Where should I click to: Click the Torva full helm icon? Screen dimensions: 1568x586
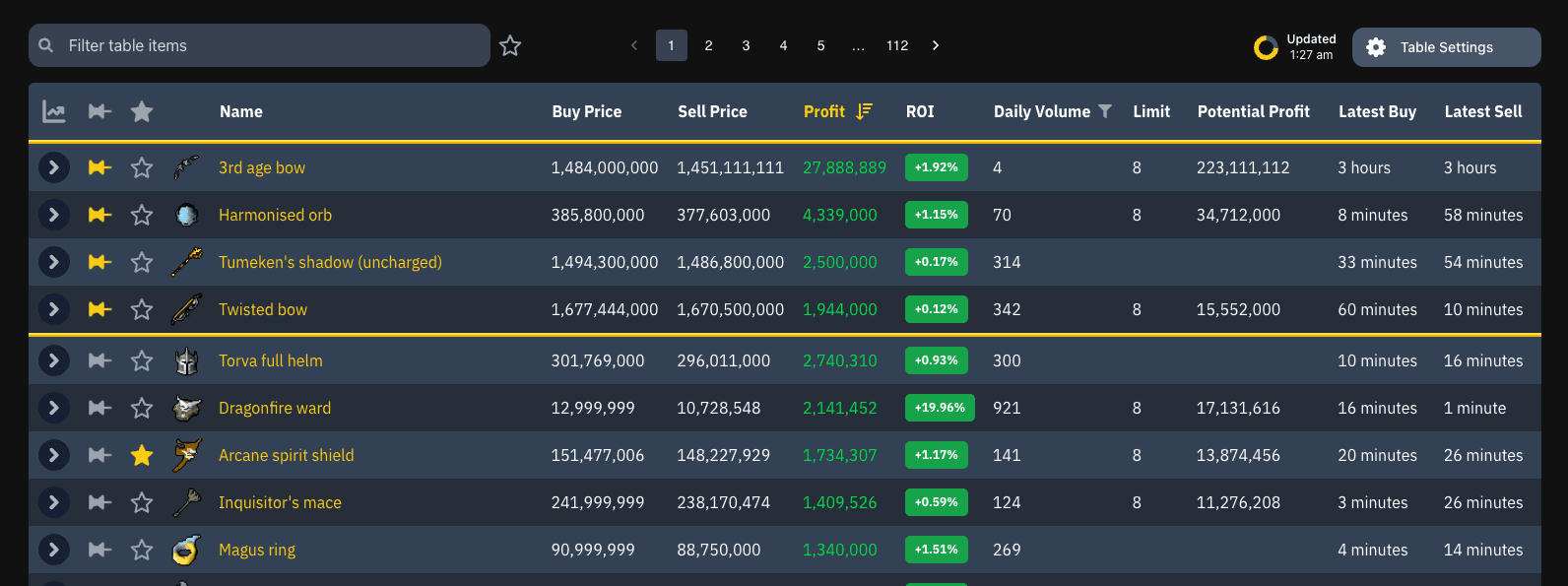[186, 360]
